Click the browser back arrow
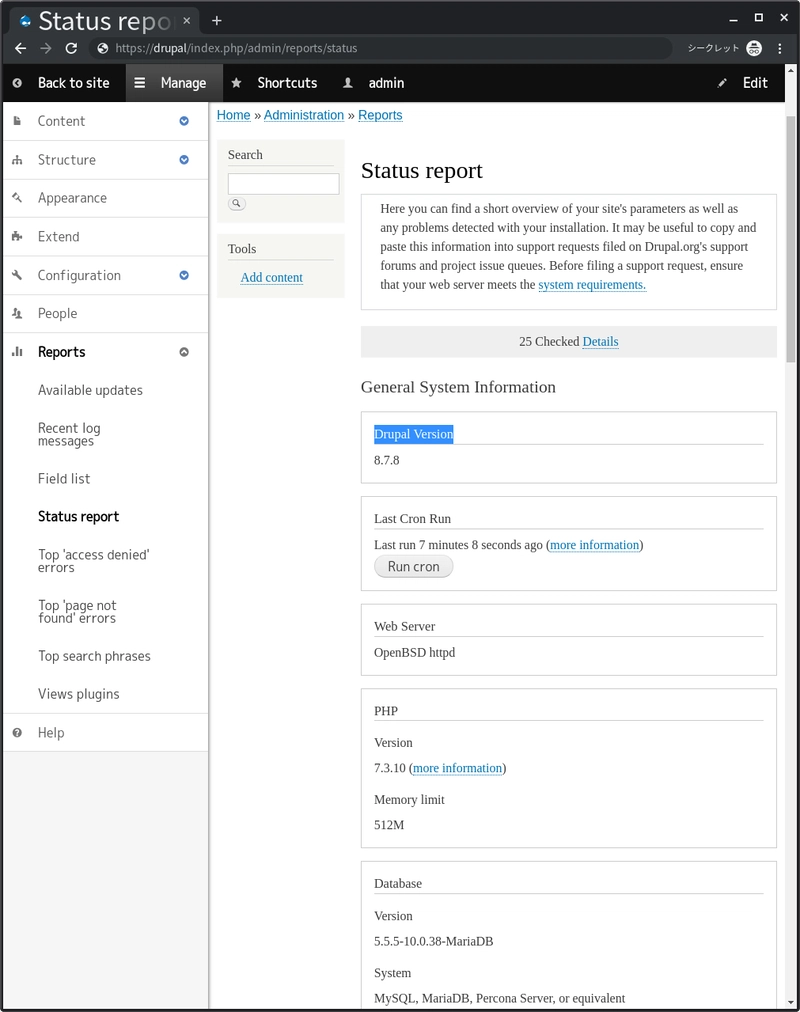Viewport: 800px width, 1012px height. [21, 48]
